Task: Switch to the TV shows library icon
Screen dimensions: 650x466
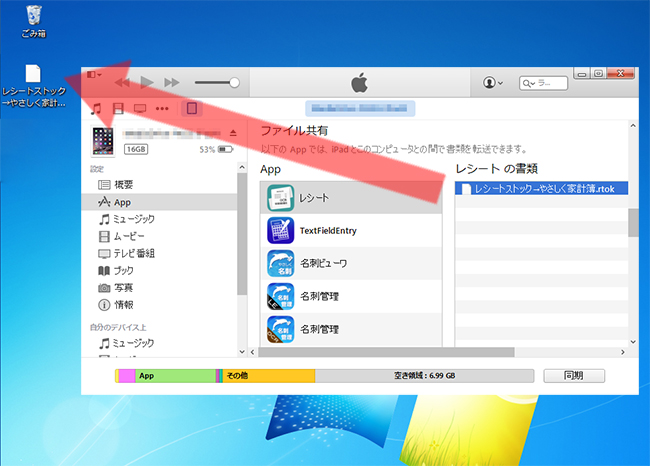Action: point(140,109)
